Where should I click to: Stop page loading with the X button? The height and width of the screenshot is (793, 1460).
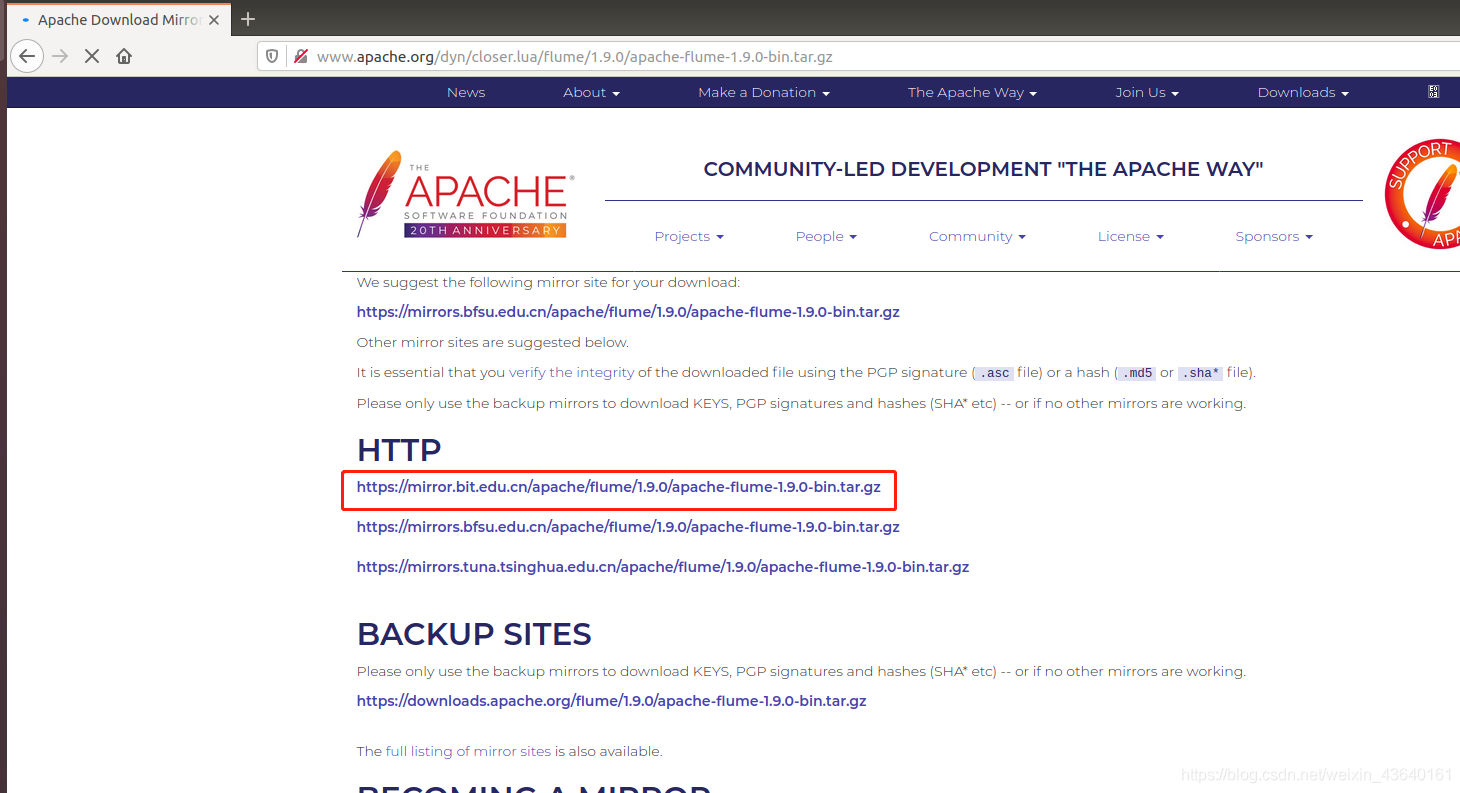pyautogui.click(x=92, y=56)
